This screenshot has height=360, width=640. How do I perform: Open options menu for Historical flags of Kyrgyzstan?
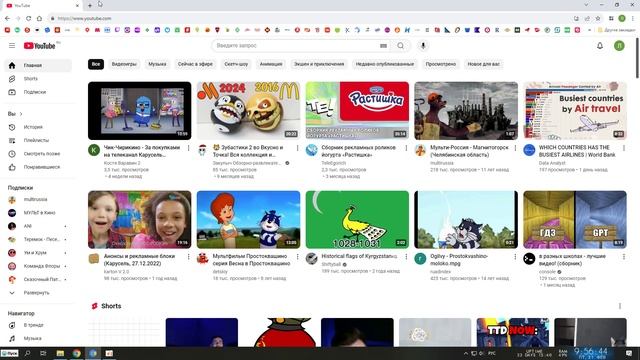point(406,257)
